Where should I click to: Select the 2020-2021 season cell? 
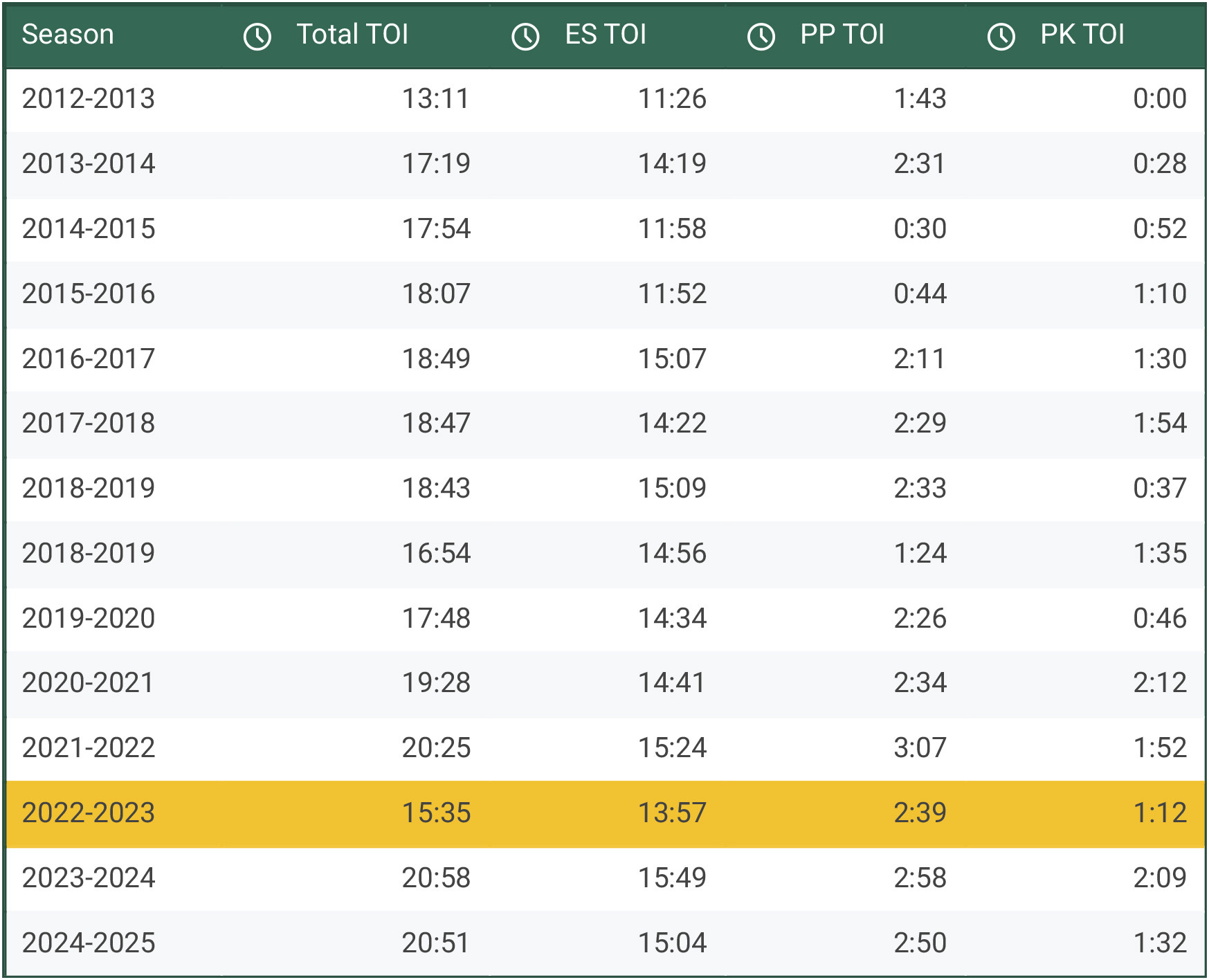coord(89,683)
